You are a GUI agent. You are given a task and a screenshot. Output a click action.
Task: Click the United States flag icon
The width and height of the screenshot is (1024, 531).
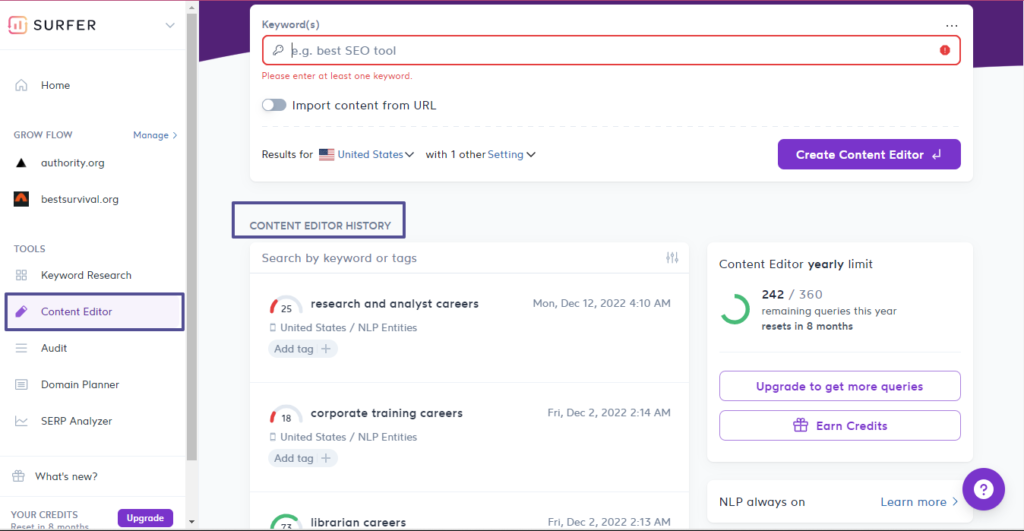pyautogui.click(x=327, y=155)
